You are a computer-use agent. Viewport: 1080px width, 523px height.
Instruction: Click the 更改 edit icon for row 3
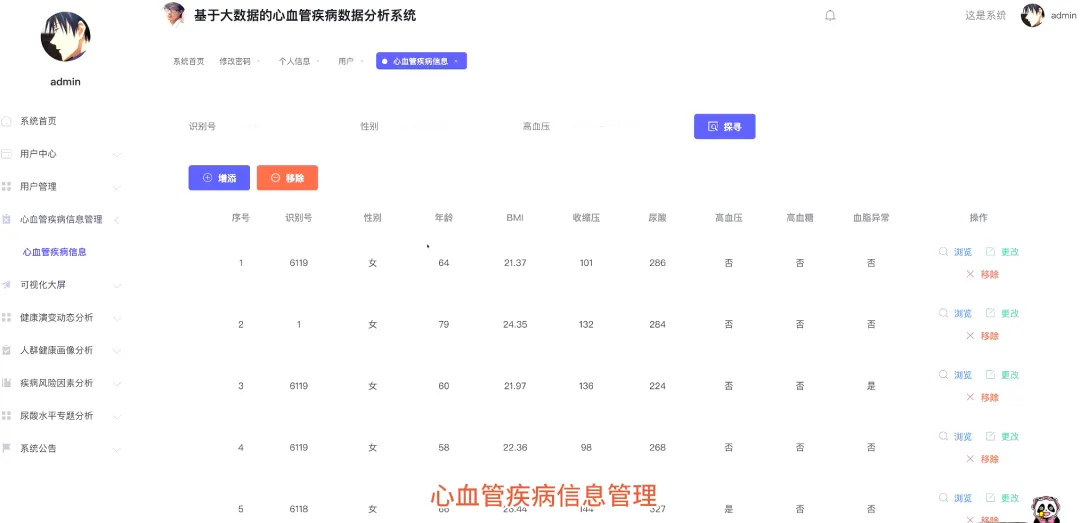(x=990, y=375)
